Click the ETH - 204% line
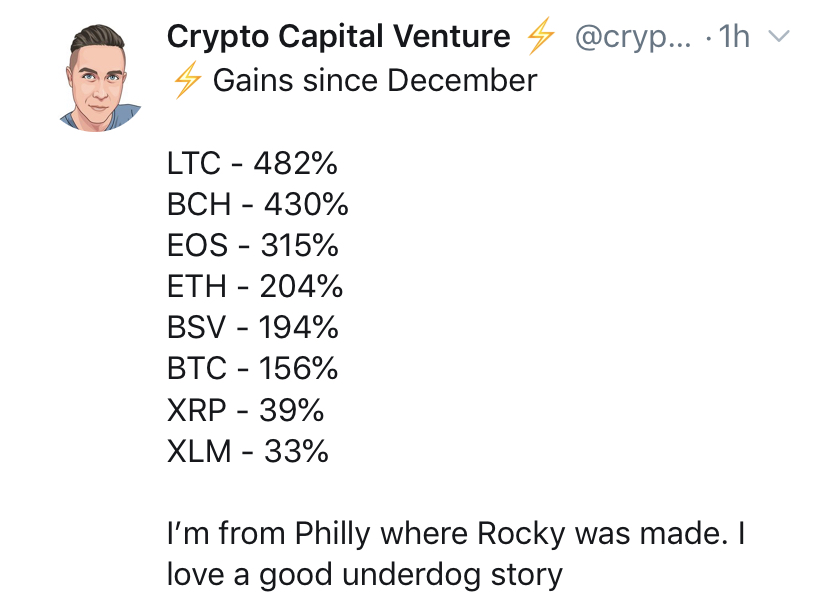Viewport: 828px width, 594px height. click(255, 287)
